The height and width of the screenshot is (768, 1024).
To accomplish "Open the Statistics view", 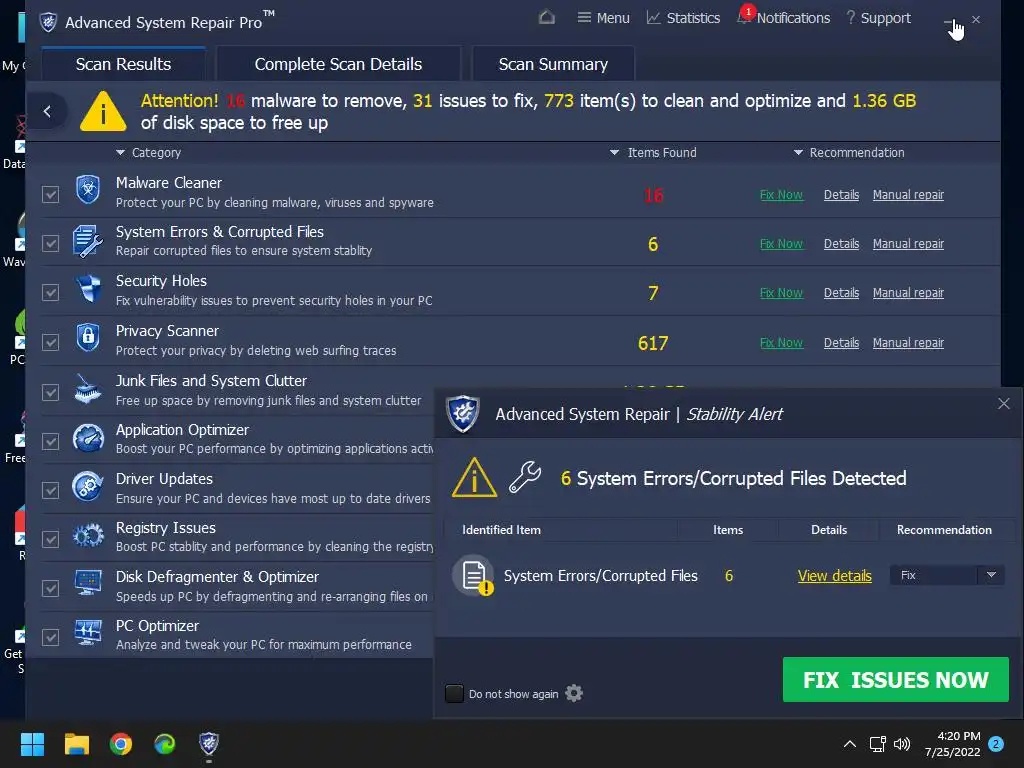I will (683, 18).
